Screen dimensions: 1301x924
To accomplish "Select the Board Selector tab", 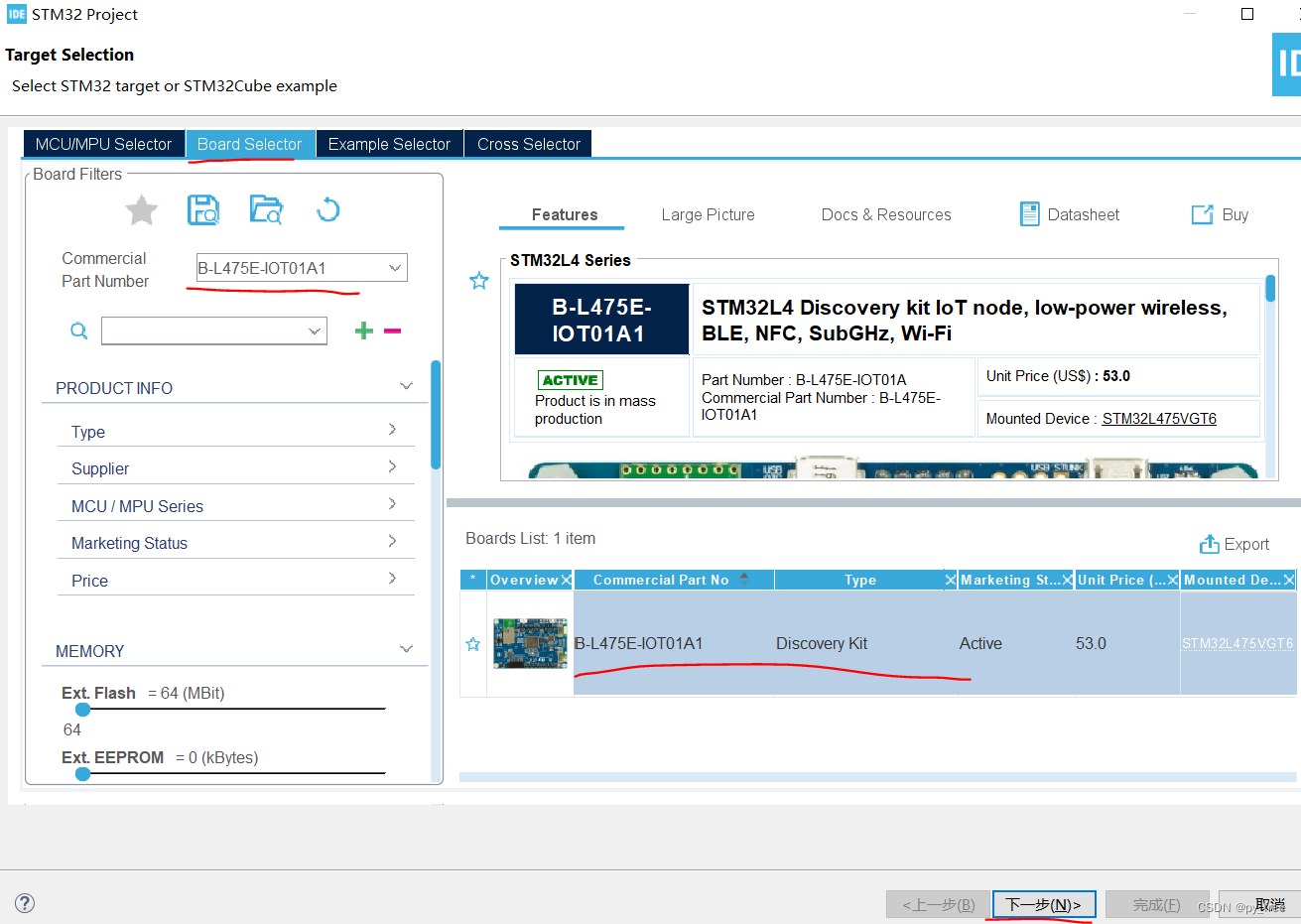I will click(x=249, y=144).
